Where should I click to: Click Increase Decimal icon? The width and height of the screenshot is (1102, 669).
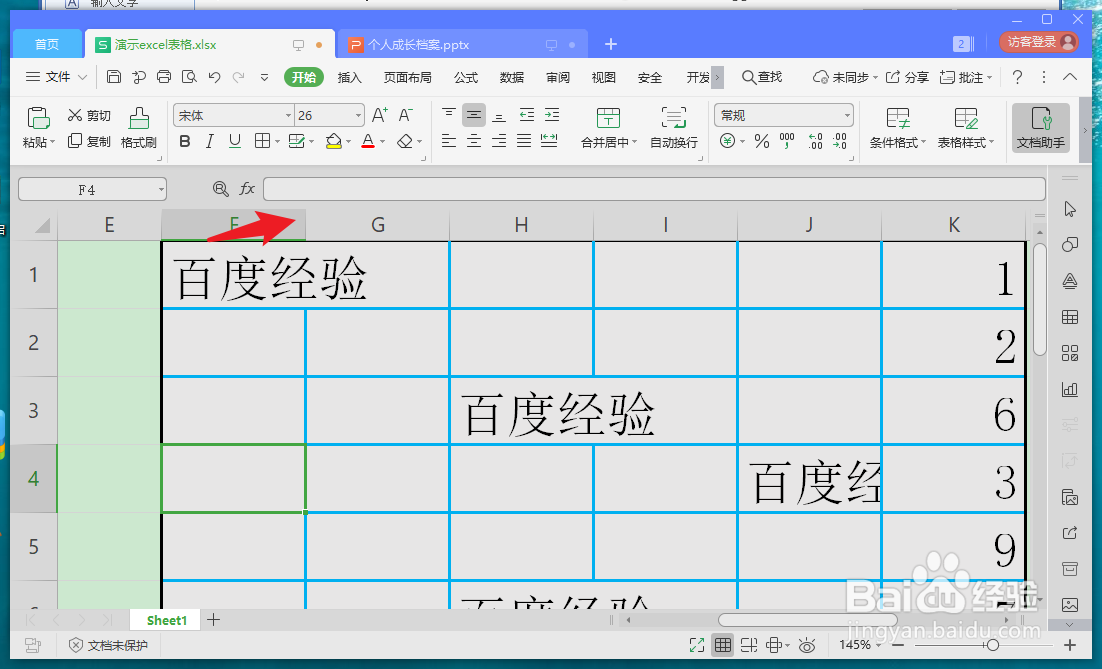815,141
